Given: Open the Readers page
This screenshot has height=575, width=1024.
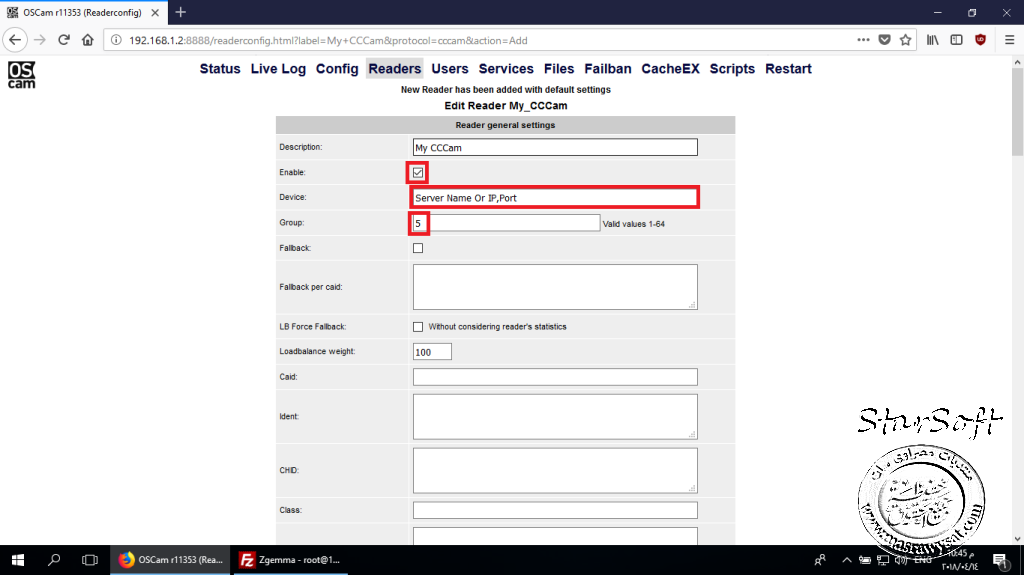Looking at the screenshot, I should coord(394,69).
